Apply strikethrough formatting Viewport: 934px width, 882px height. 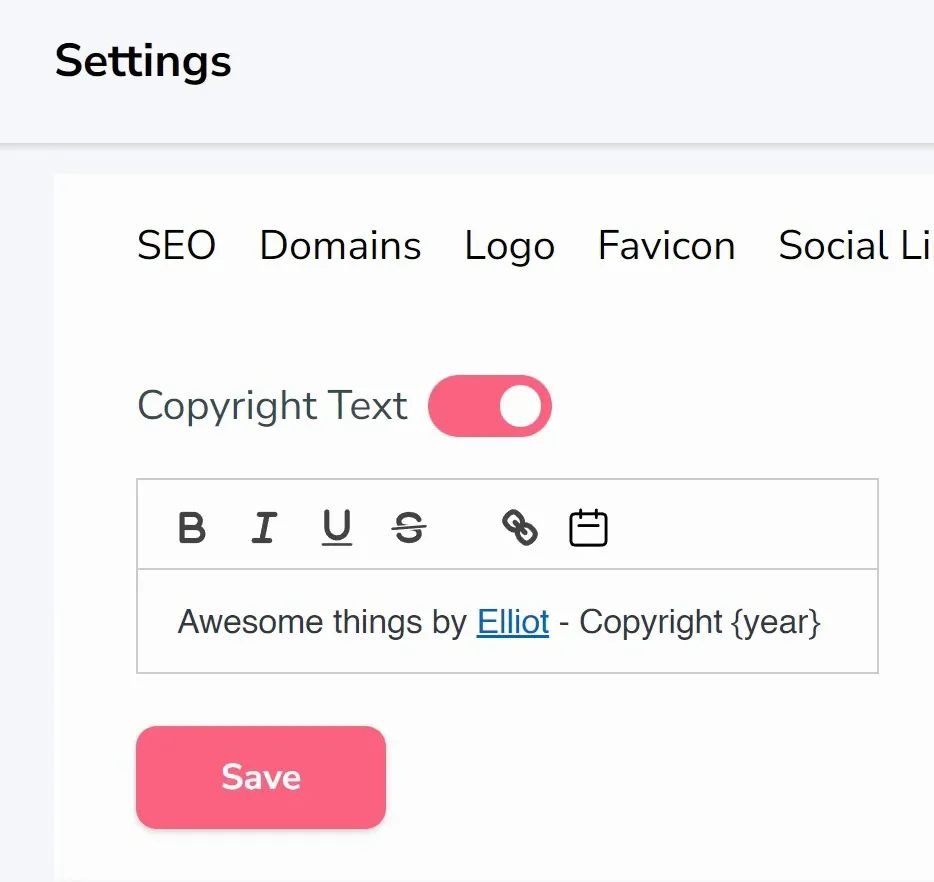[x=409, y=527]
